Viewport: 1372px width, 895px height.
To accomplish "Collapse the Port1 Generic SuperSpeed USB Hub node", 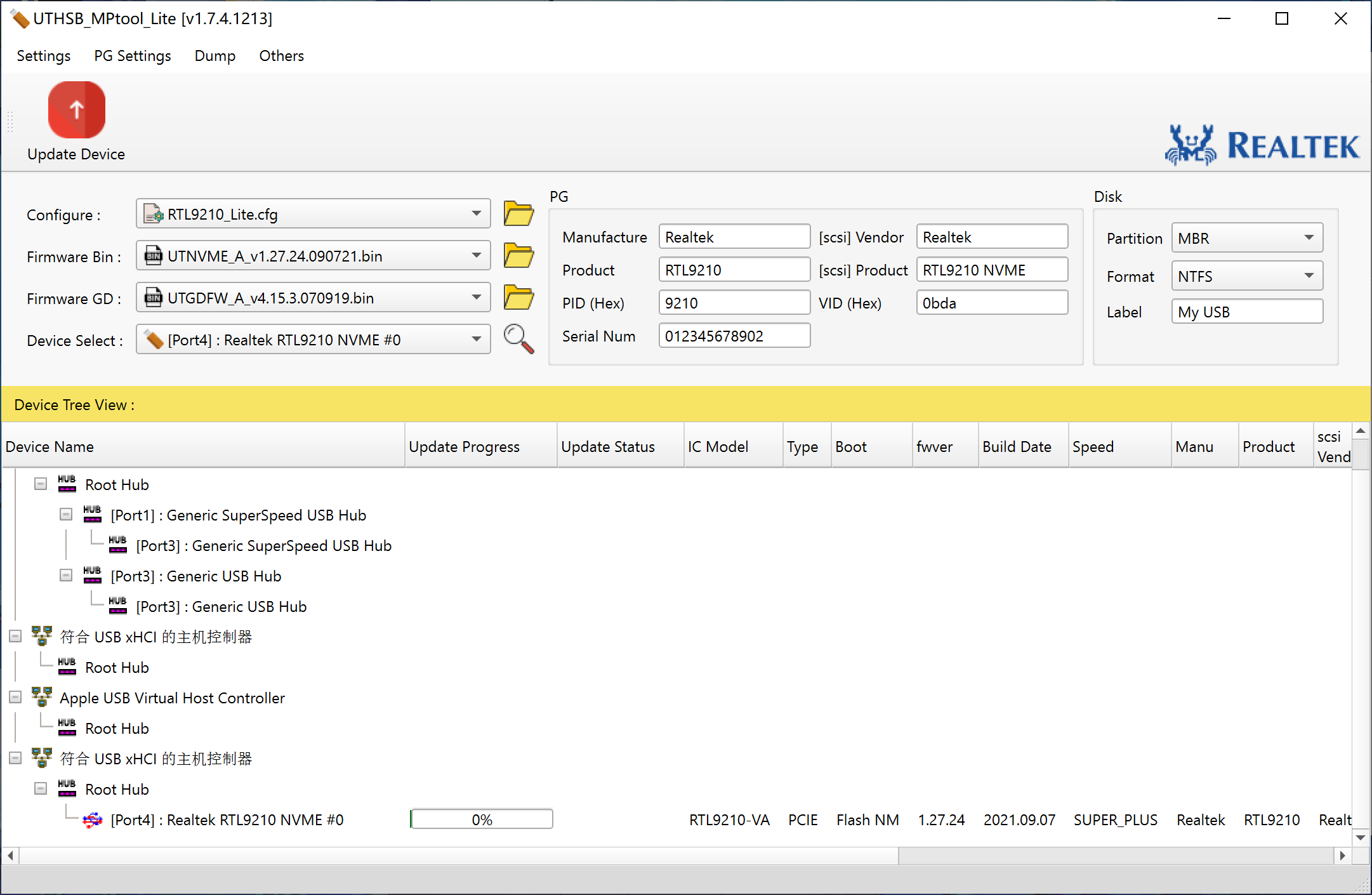I will pos(66,515).
